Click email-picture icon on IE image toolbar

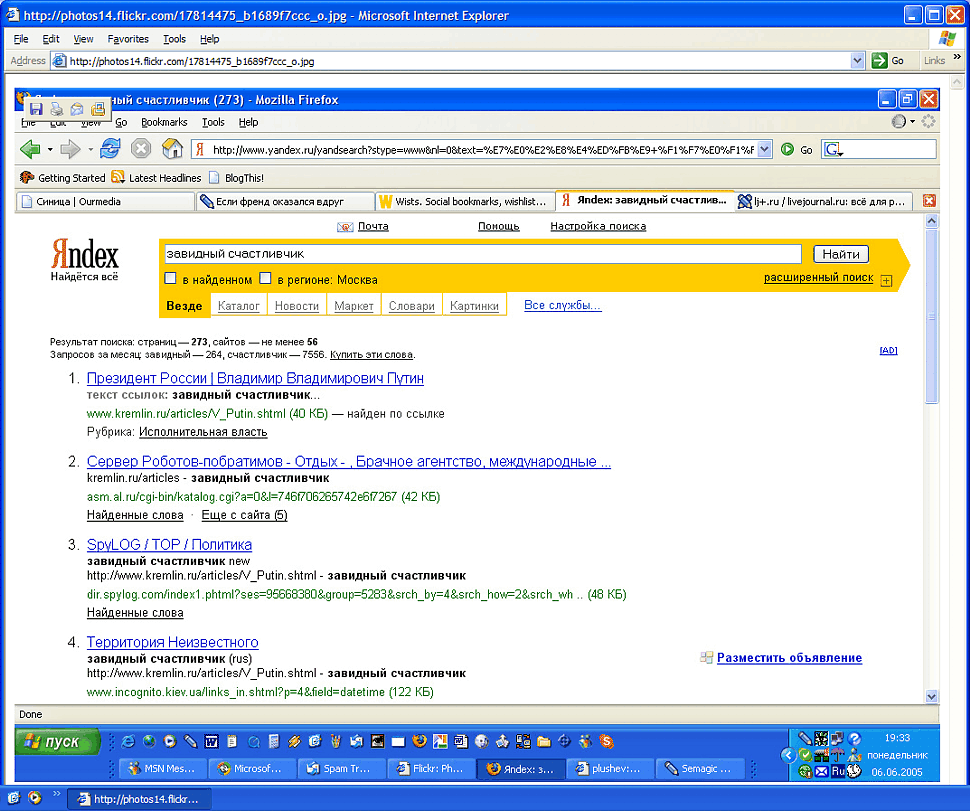coord(77,109)
